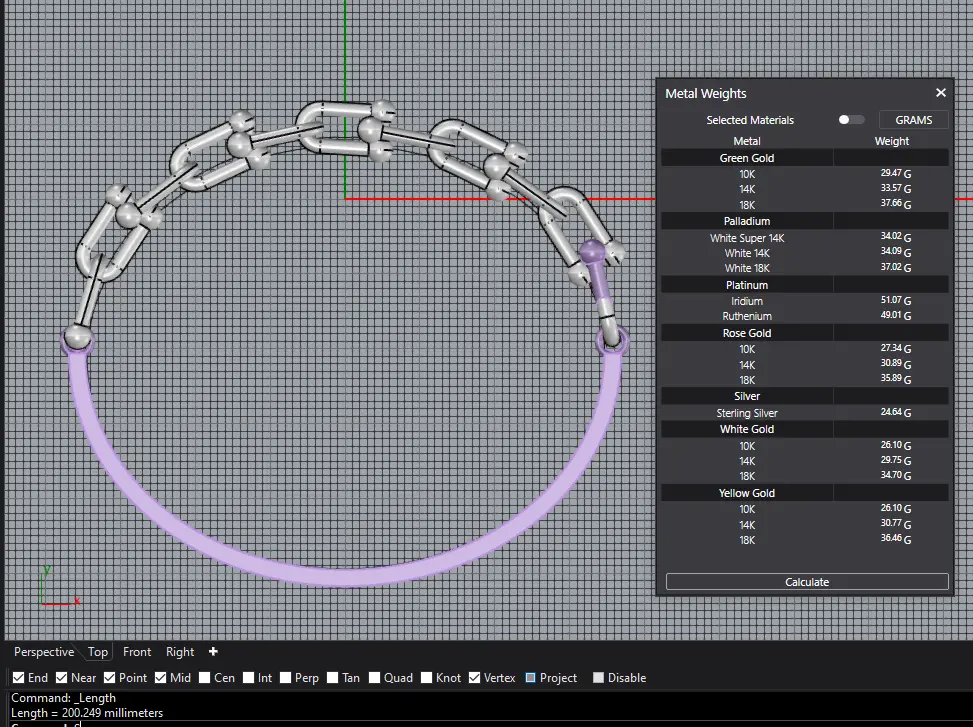Turn on the Perp object snap
The image size is (973, 727).
click(x=286, y=678)
